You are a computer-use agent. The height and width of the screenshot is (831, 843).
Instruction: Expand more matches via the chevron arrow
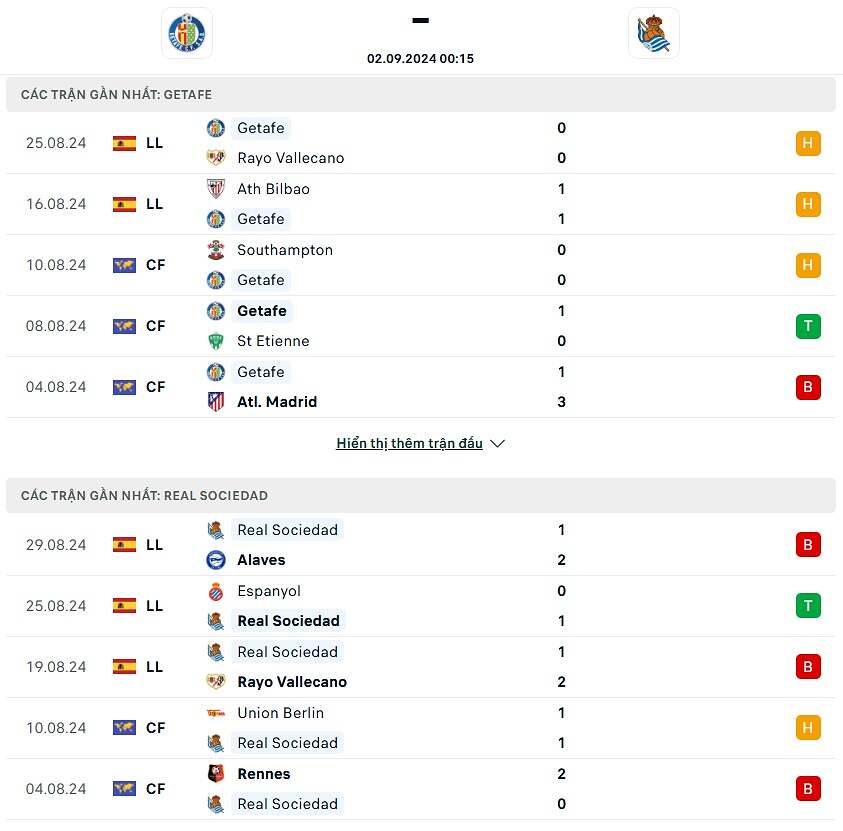click(x=498, y=444)
